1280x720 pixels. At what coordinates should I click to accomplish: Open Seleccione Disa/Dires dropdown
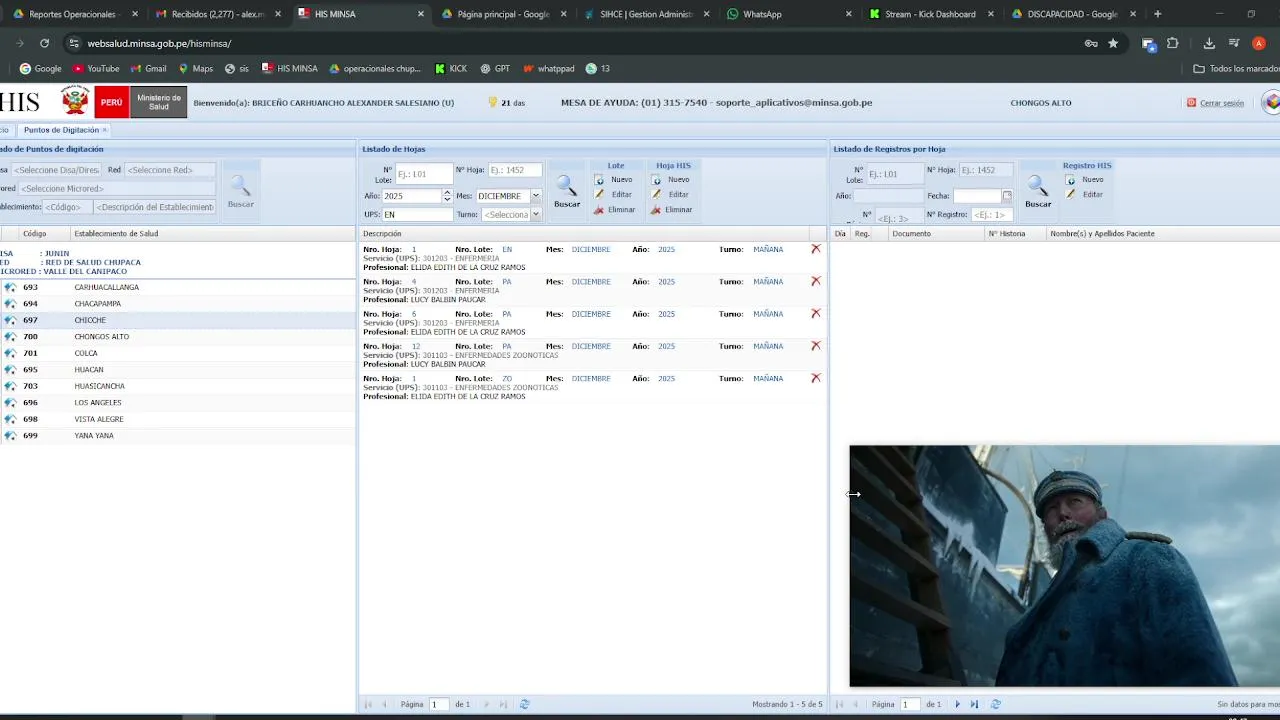point(56,170)
